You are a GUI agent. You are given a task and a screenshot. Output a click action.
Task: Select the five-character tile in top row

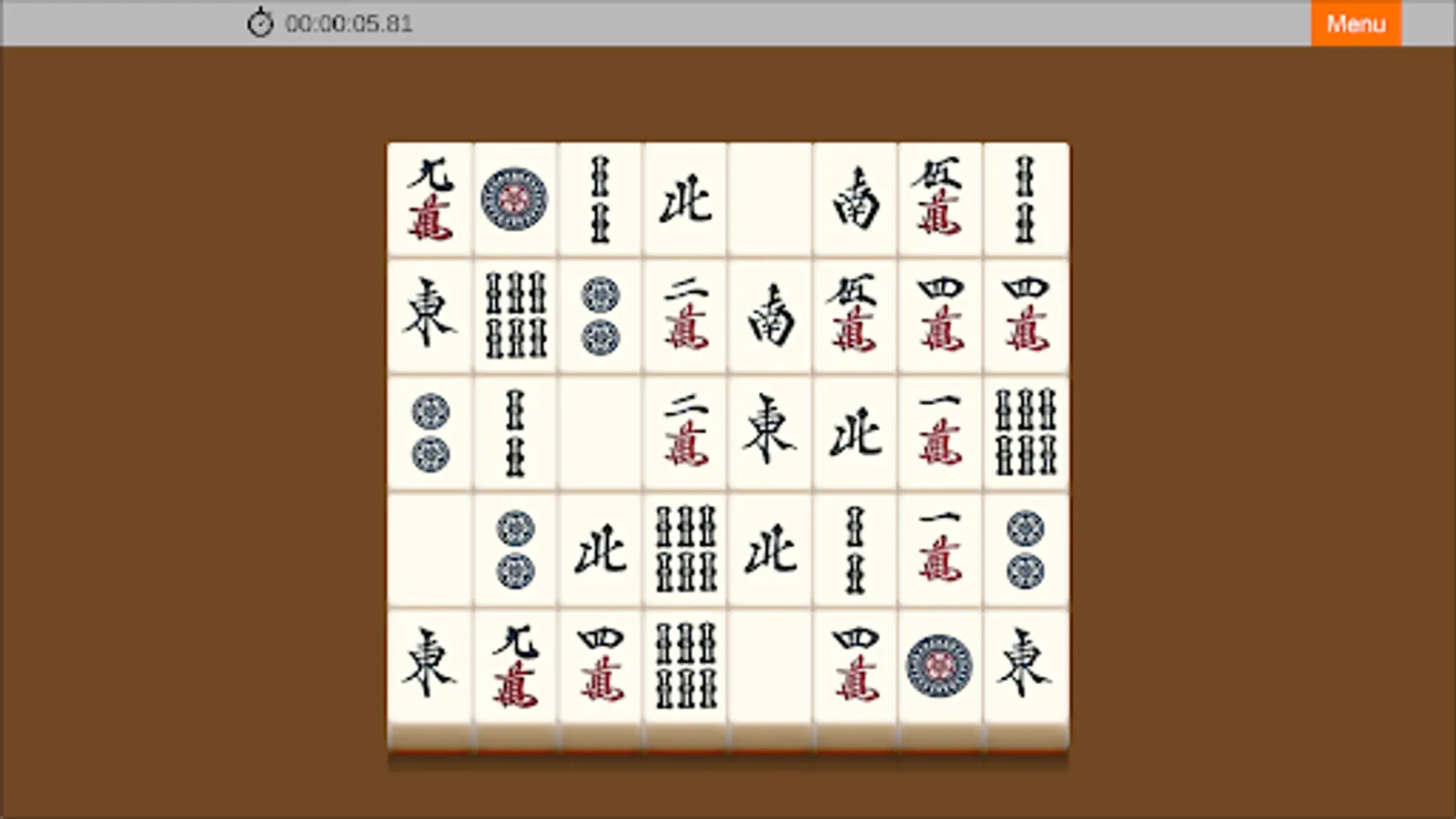coord(939,199)
